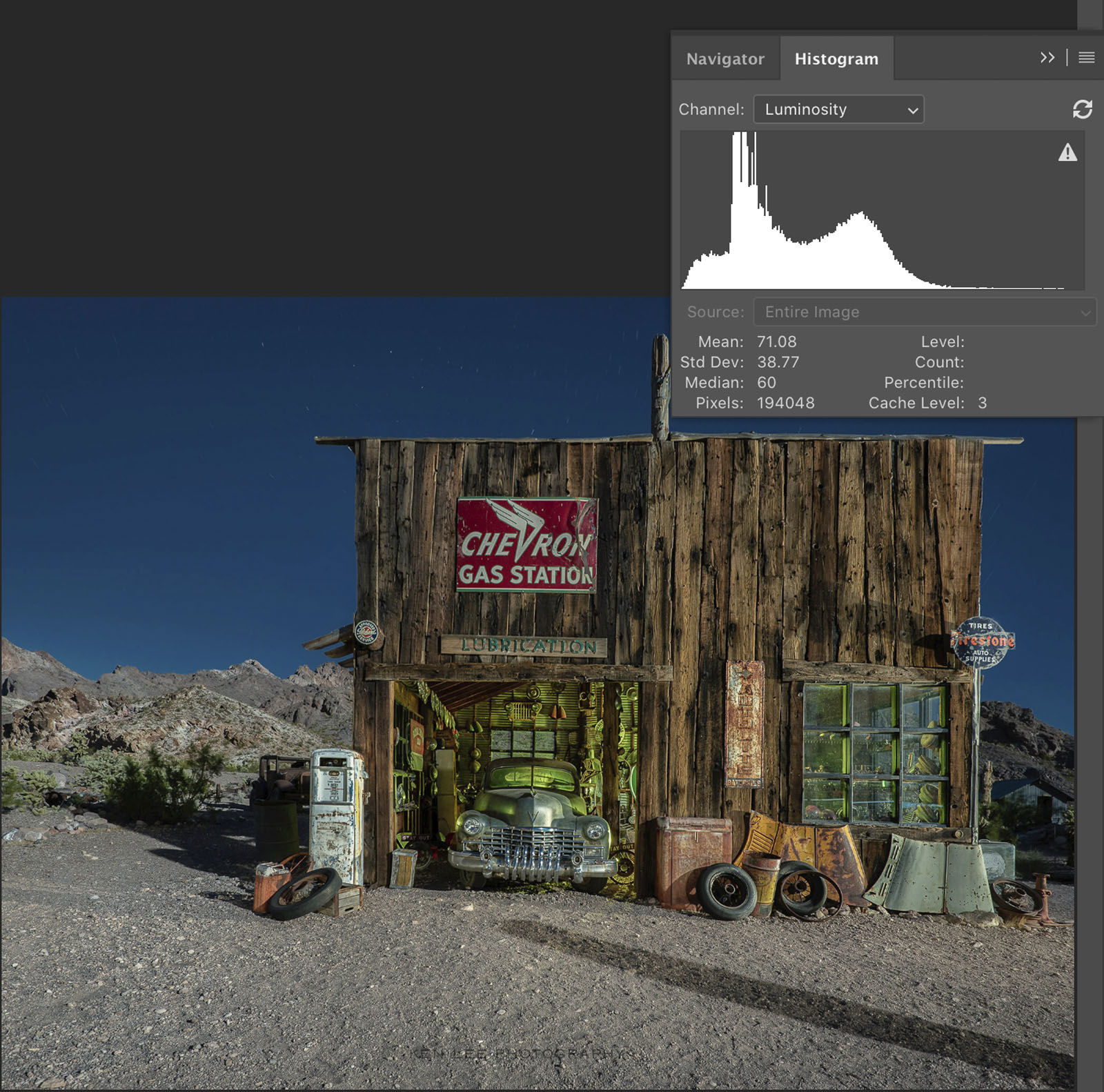Open the Channel Luminosity dropdown
The image size is (1104, 1092).
(x=838, y=110)
